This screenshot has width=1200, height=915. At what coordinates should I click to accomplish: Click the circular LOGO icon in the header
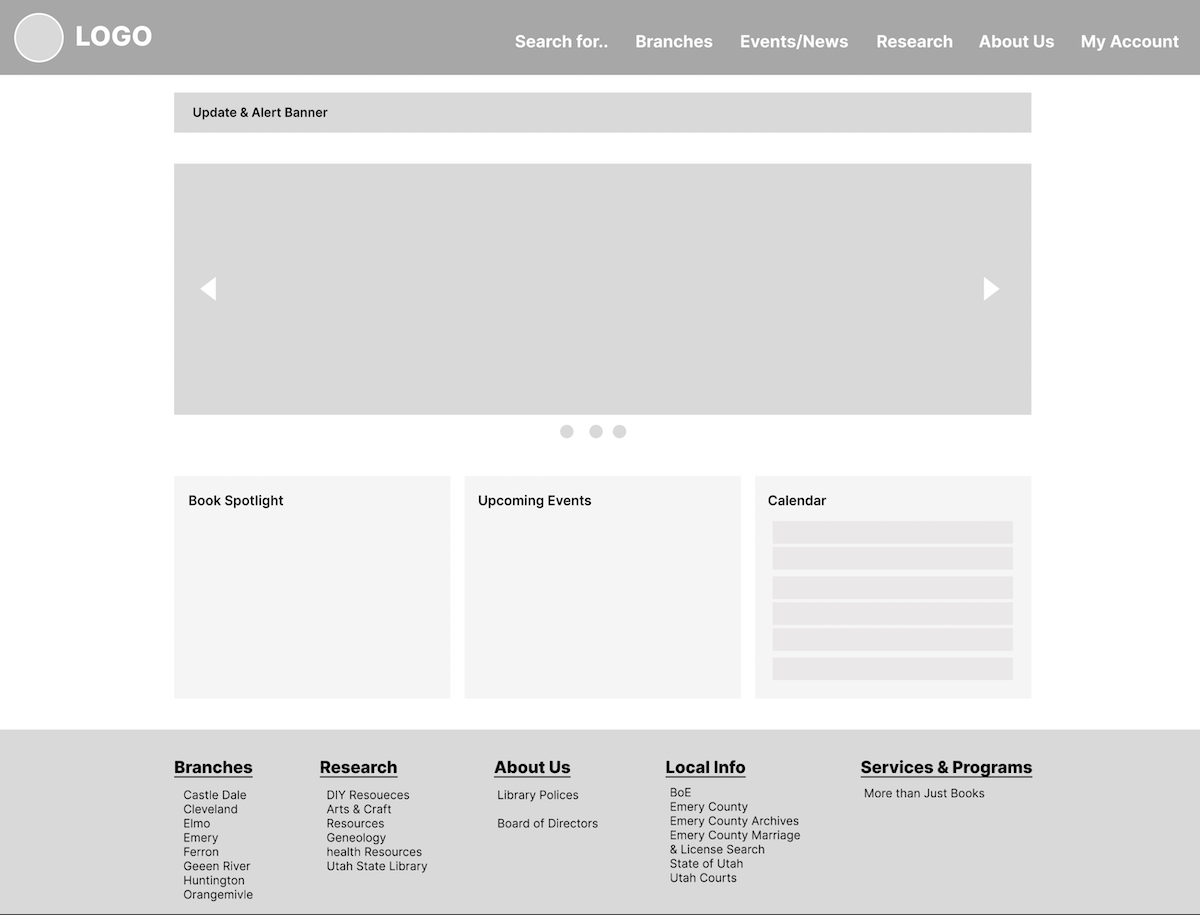(39, 38)
